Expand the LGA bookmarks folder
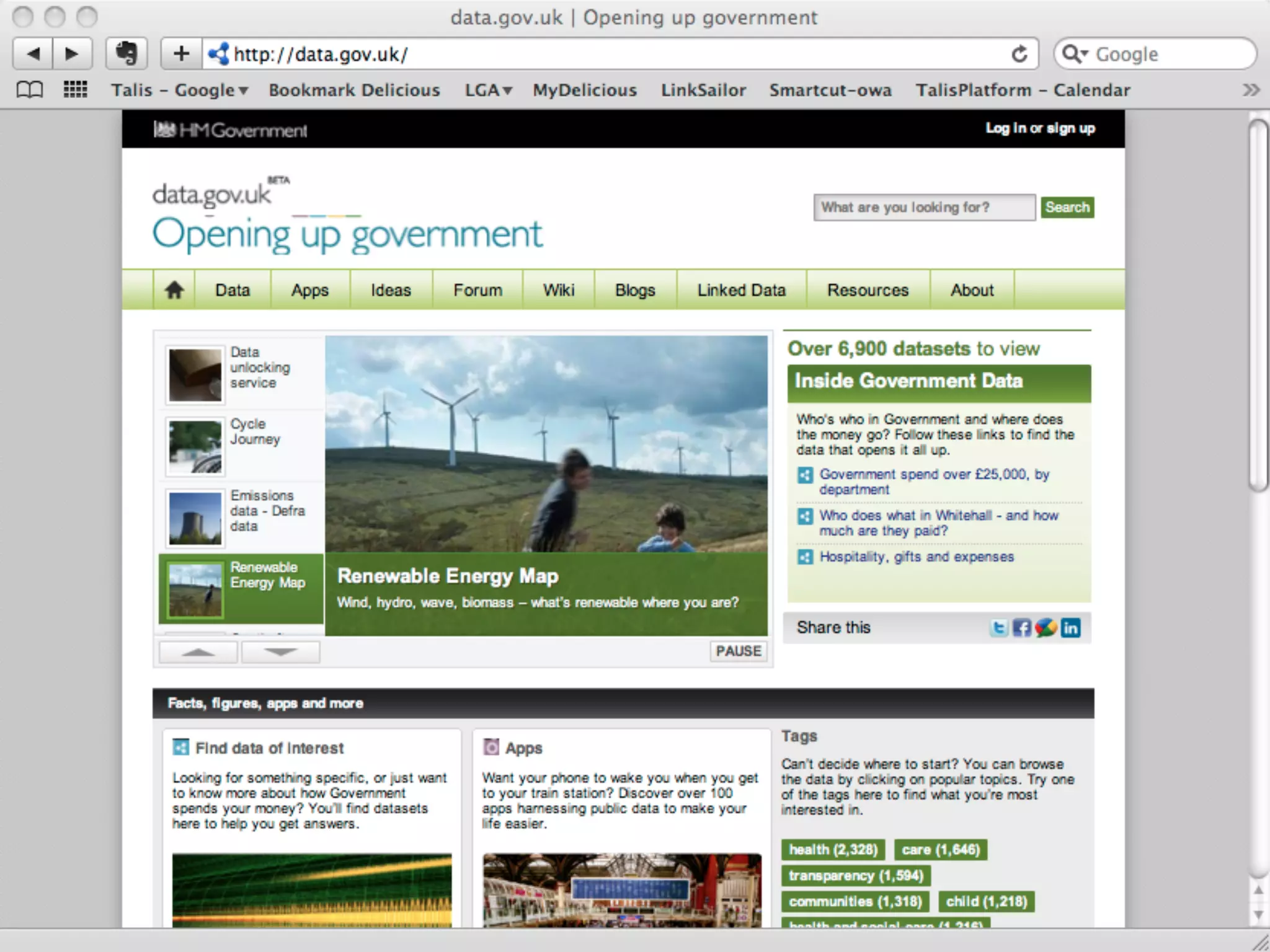This screenshot has width=1270, height=952. click(x=489, y=90)
